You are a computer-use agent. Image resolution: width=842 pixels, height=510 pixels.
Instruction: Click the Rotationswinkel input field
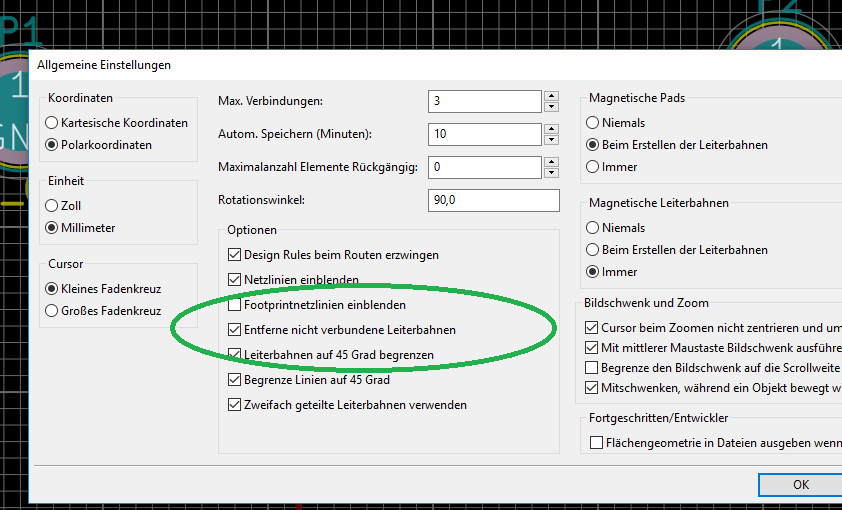click(493, 200)
